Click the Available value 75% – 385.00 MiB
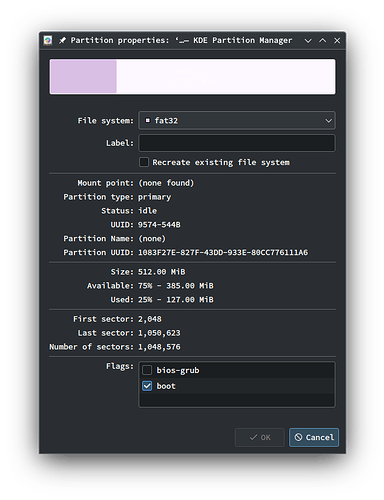 (176, 286)
